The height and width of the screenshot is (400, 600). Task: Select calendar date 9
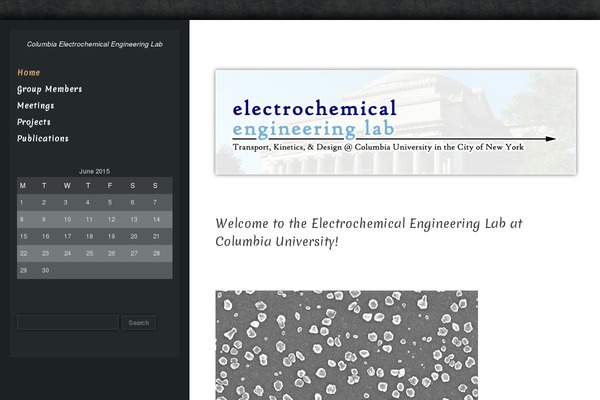click(44, 220)
